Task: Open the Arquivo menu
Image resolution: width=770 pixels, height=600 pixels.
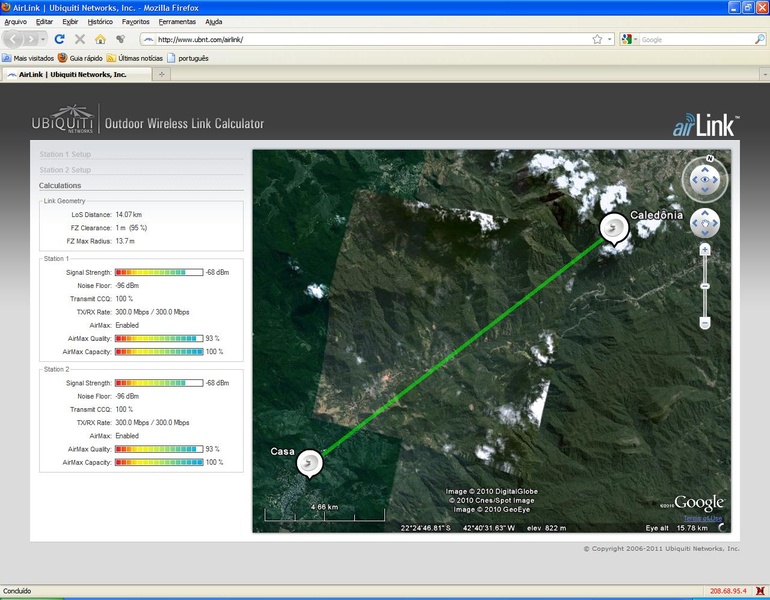Action: tap(16, 22)
